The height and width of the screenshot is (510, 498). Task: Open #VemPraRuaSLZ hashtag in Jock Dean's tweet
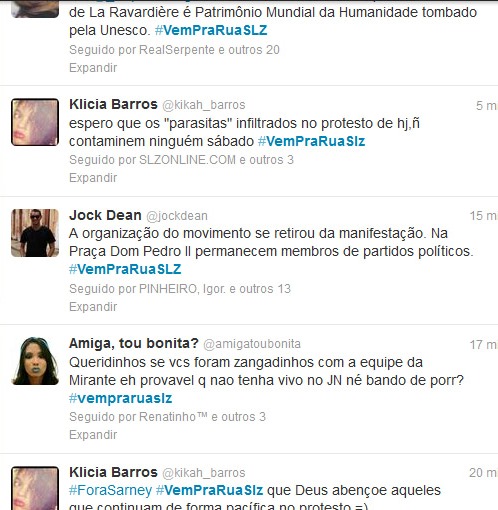coord(125,269)
